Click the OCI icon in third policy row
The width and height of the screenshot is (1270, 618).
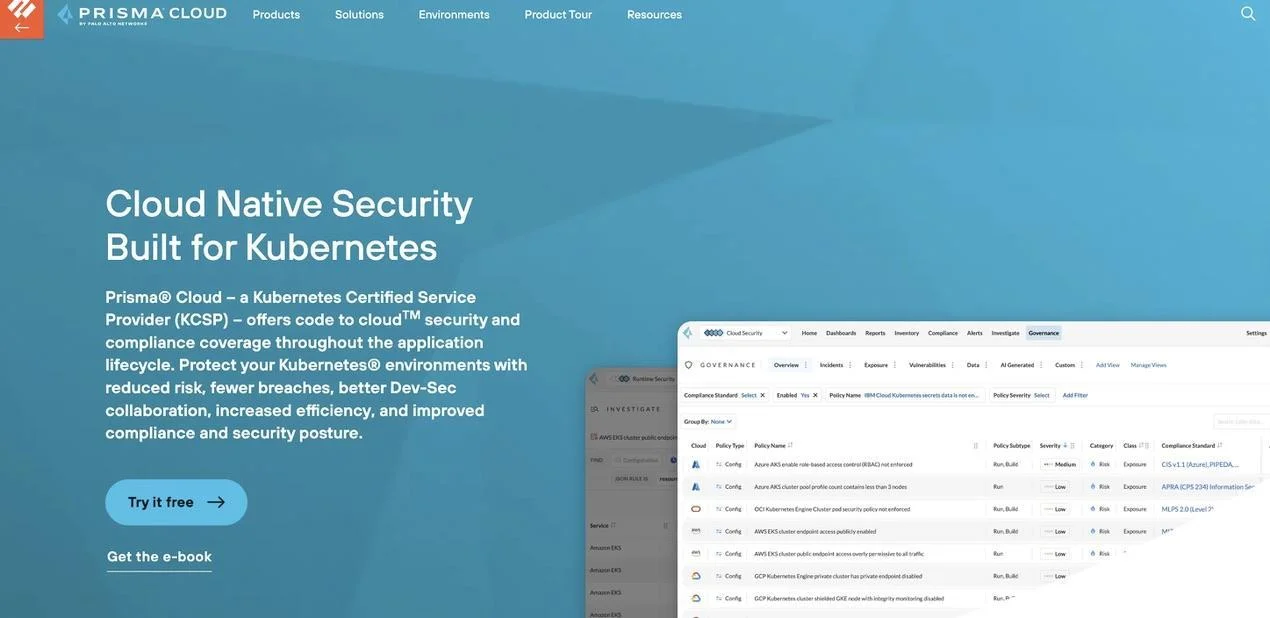tap(696, 509)
